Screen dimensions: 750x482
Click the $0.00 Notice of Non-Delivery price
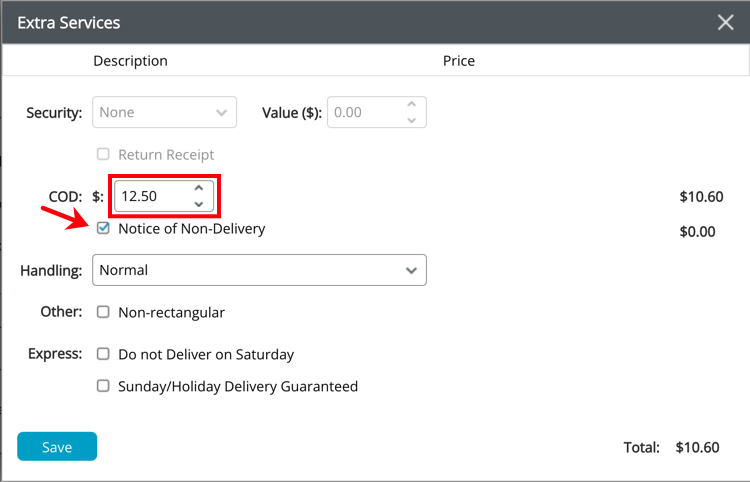click(x=697, y=232)
